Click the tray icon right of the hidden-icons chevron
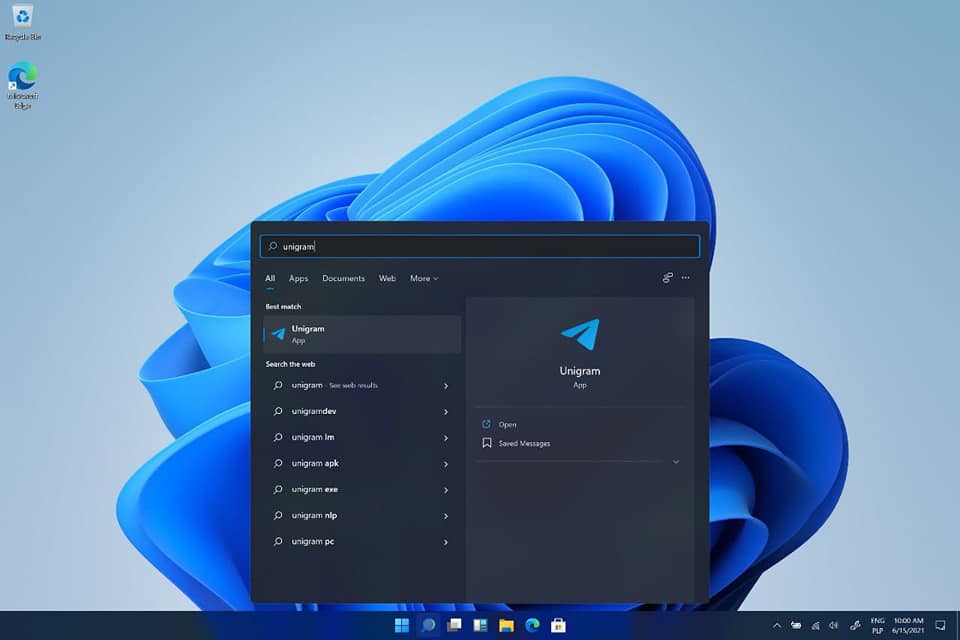Image resolution: width=960 pixels, height=640 pixels. (x=796, y=625)
